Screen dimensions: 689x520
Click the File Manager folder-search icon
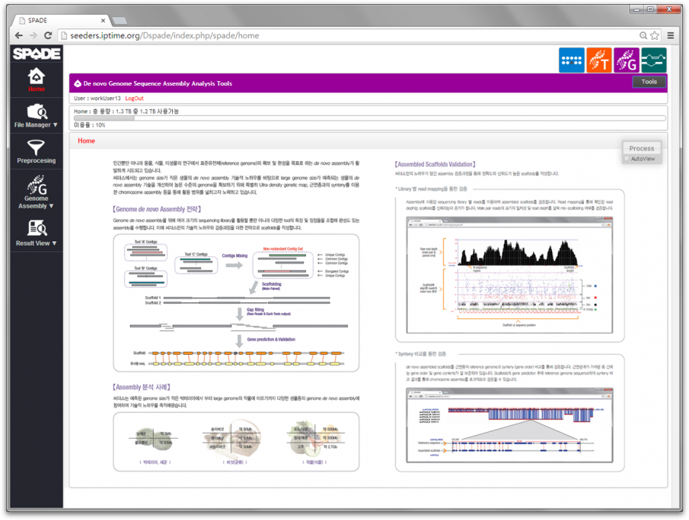(36, 111)
